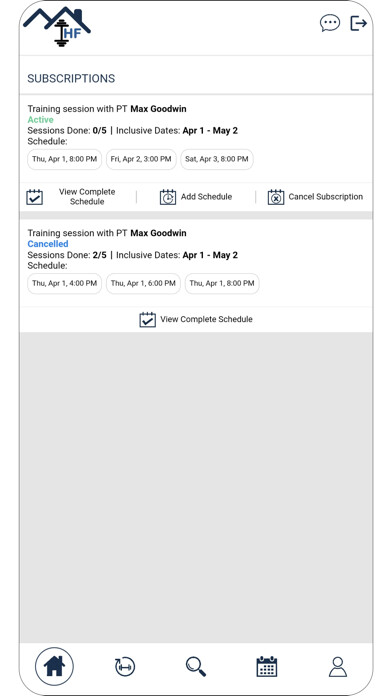Go to Home via bottom house icon
The image size is (392, 696).
tap(54, 666)
